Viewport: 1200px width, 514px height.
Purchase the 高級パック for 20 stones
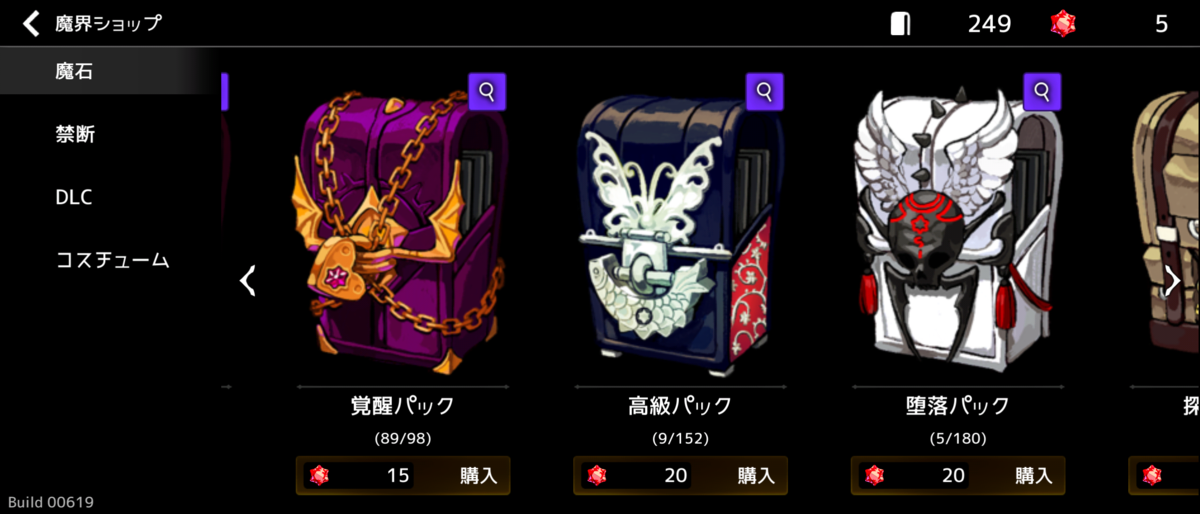(x=680, y=476)
